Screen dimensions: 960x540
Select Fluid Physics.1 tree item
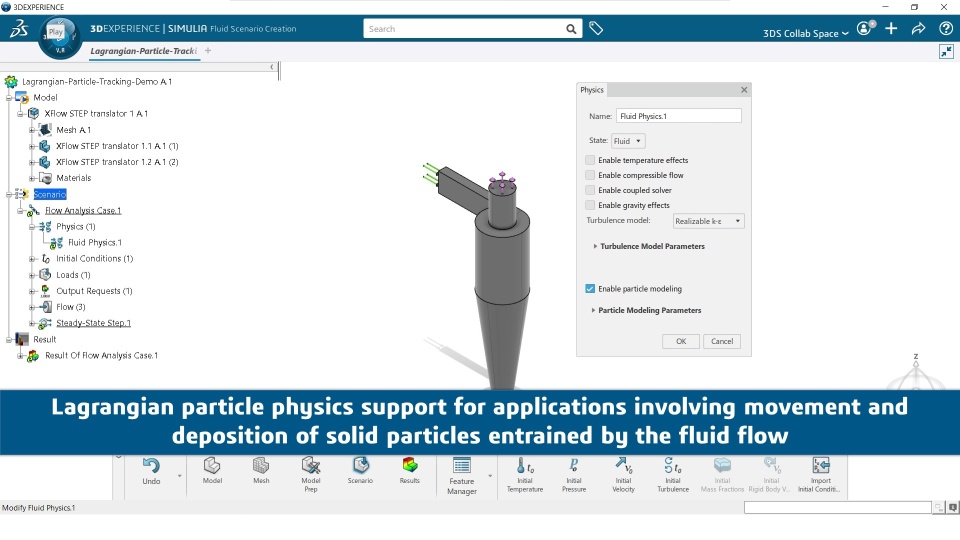pyautogui.click(x=95, y=242)
